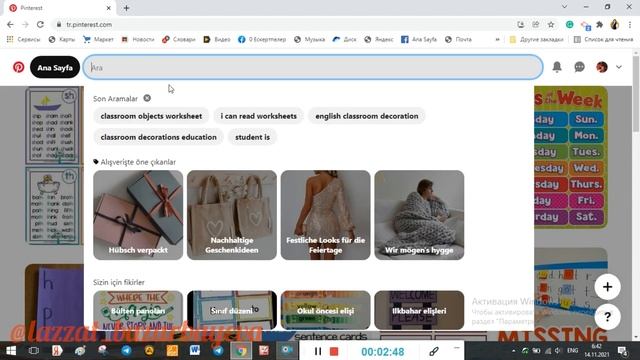640x360 pixels.
Task: Clear recent searches next to Son Aramalar
Action: (x=147, y=98)
